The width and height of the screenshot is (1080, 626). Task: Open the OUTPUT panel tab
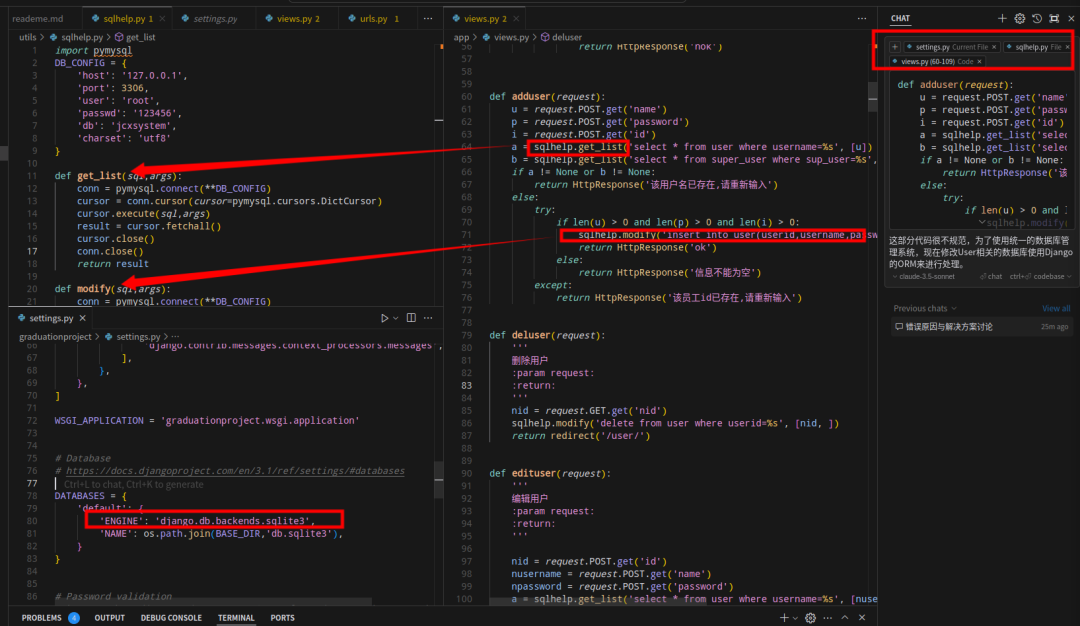[x=110, y=618]
